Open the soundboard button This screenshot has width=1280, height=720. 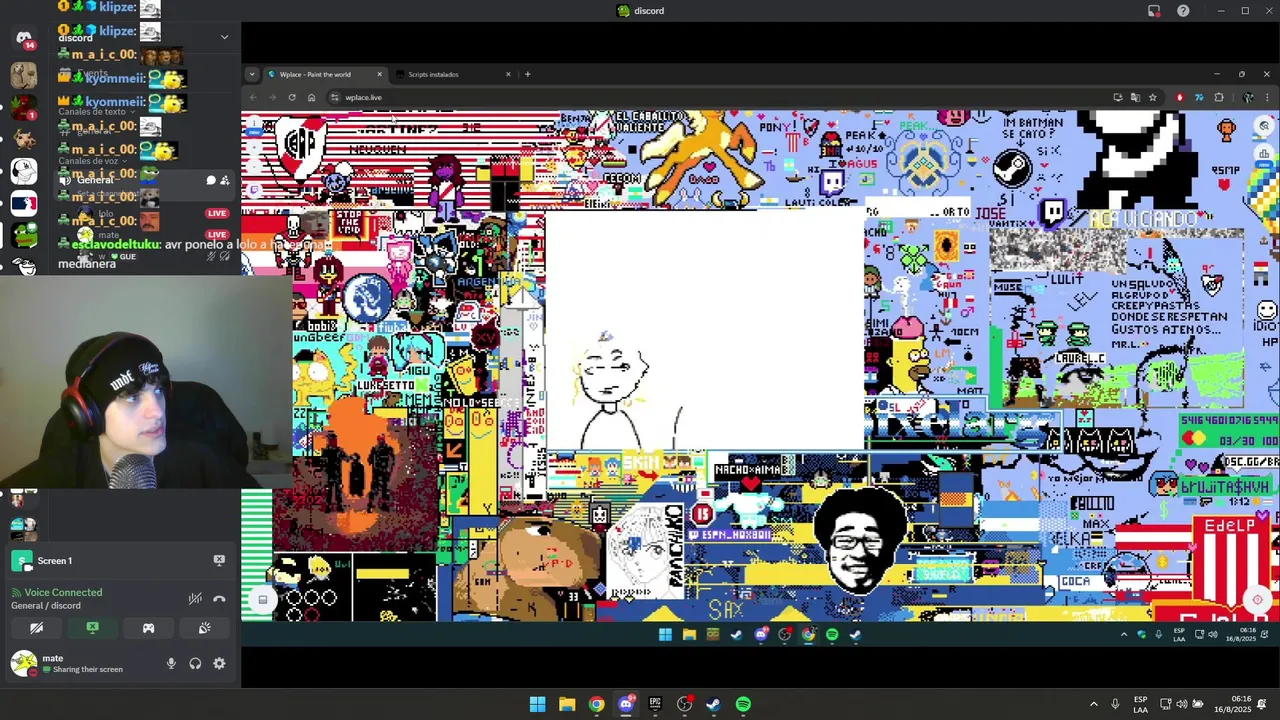204,628
